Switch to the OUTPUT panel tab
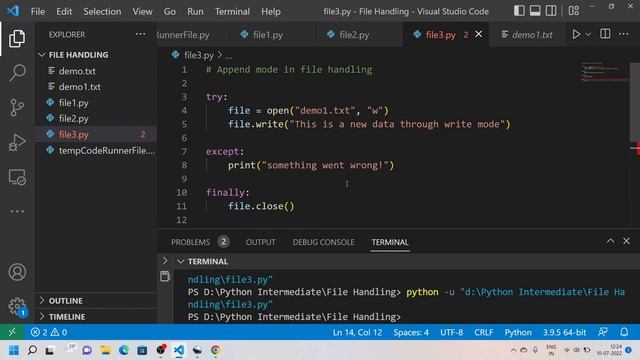The width and height of the screenshot is (640, 360). pos(260,242)
